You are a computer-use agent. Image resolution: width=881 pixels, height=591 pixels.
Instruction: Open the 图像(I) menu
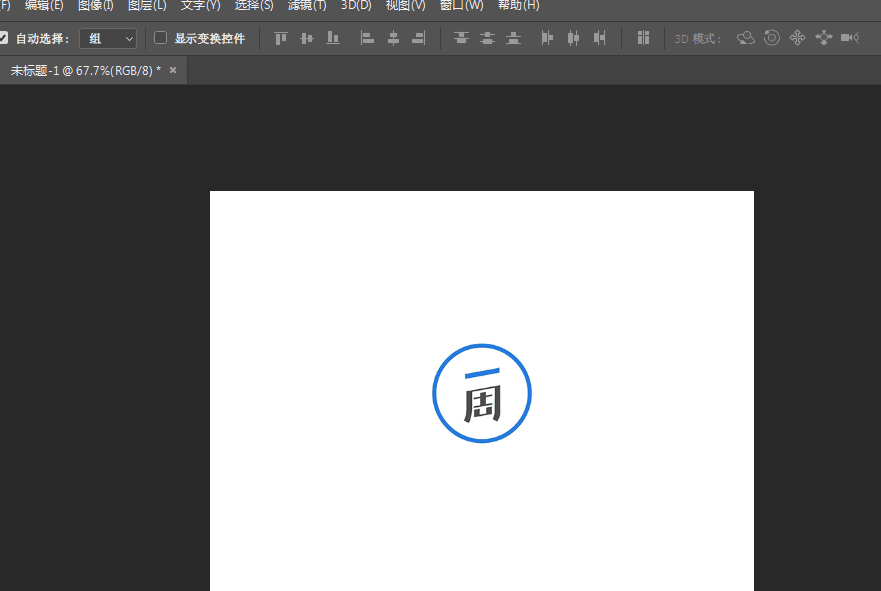click(x=96, y=6)
